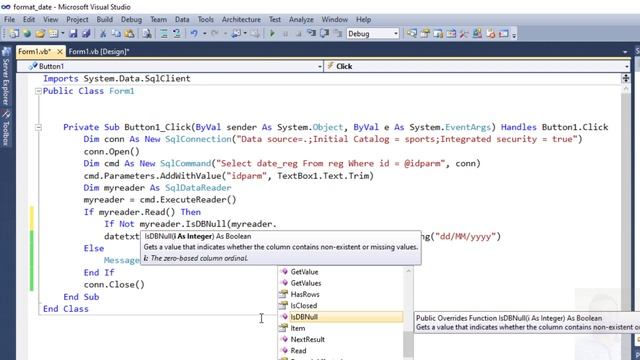This screenshot has height=360, width=640.
Task: Open the Edit menu
Action: 29,19
